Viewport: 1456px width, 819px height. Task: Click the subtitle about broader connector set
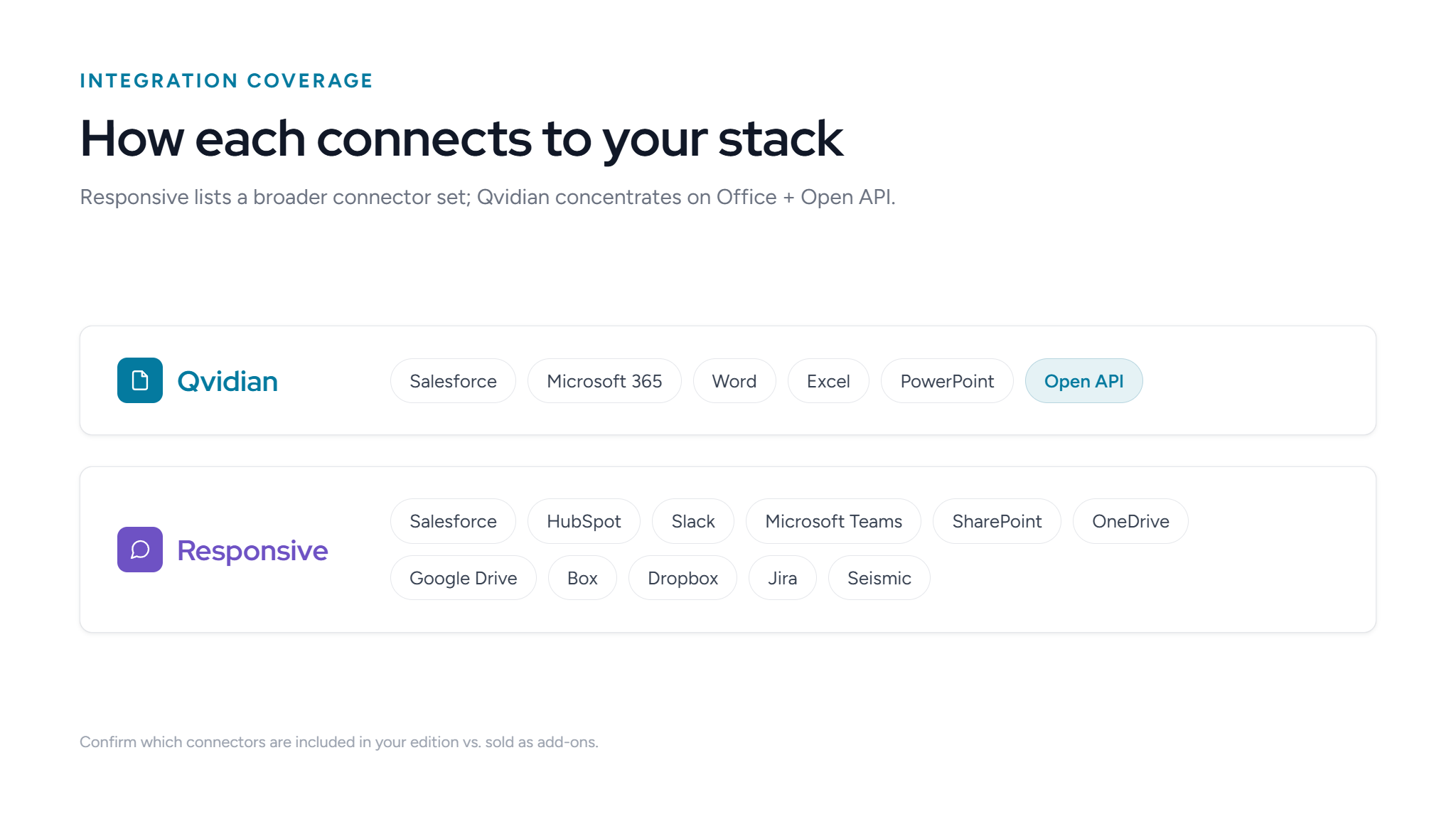point(488,197)
